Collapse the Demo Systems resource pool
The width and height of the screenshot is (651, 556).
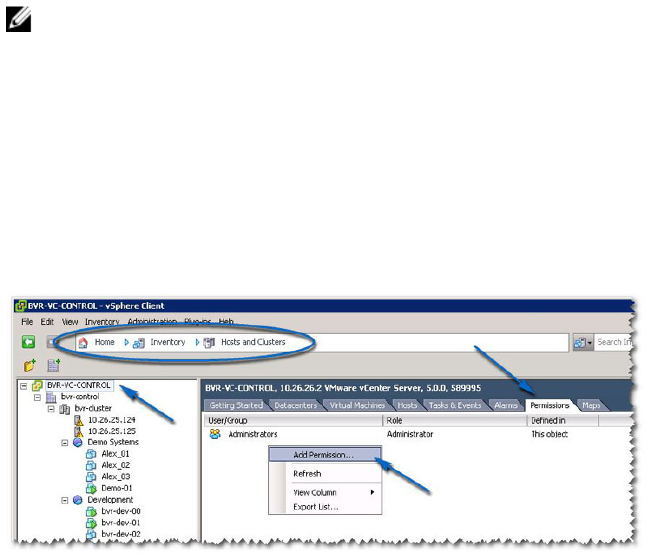tap(65, 443)
